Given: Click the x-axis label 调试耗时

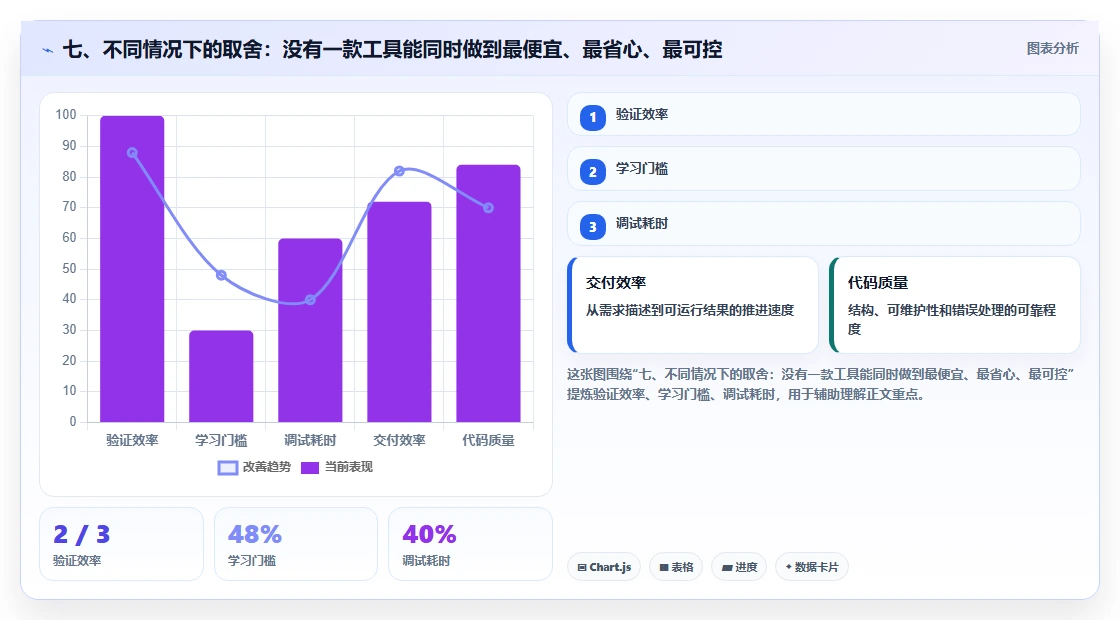Looking at the screenshot, I should pos(310,441).
